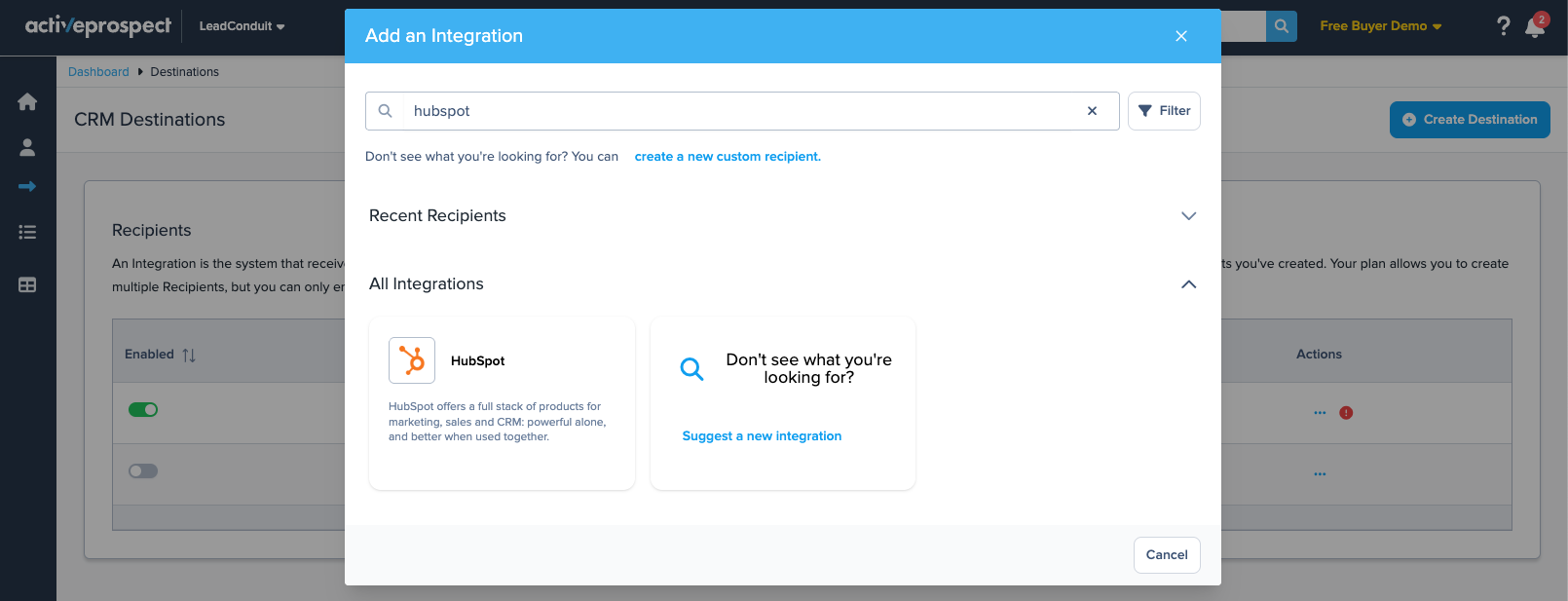Select the HubSpot integration card
The height and width of the screenshot is (601, 1568).
502,402
